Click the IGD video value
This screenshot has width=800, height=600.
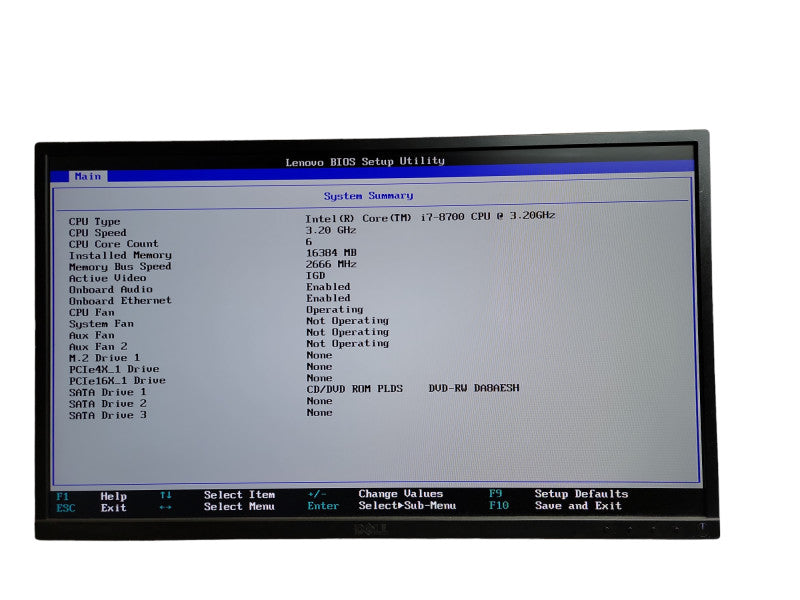click(x=315, y=276)
